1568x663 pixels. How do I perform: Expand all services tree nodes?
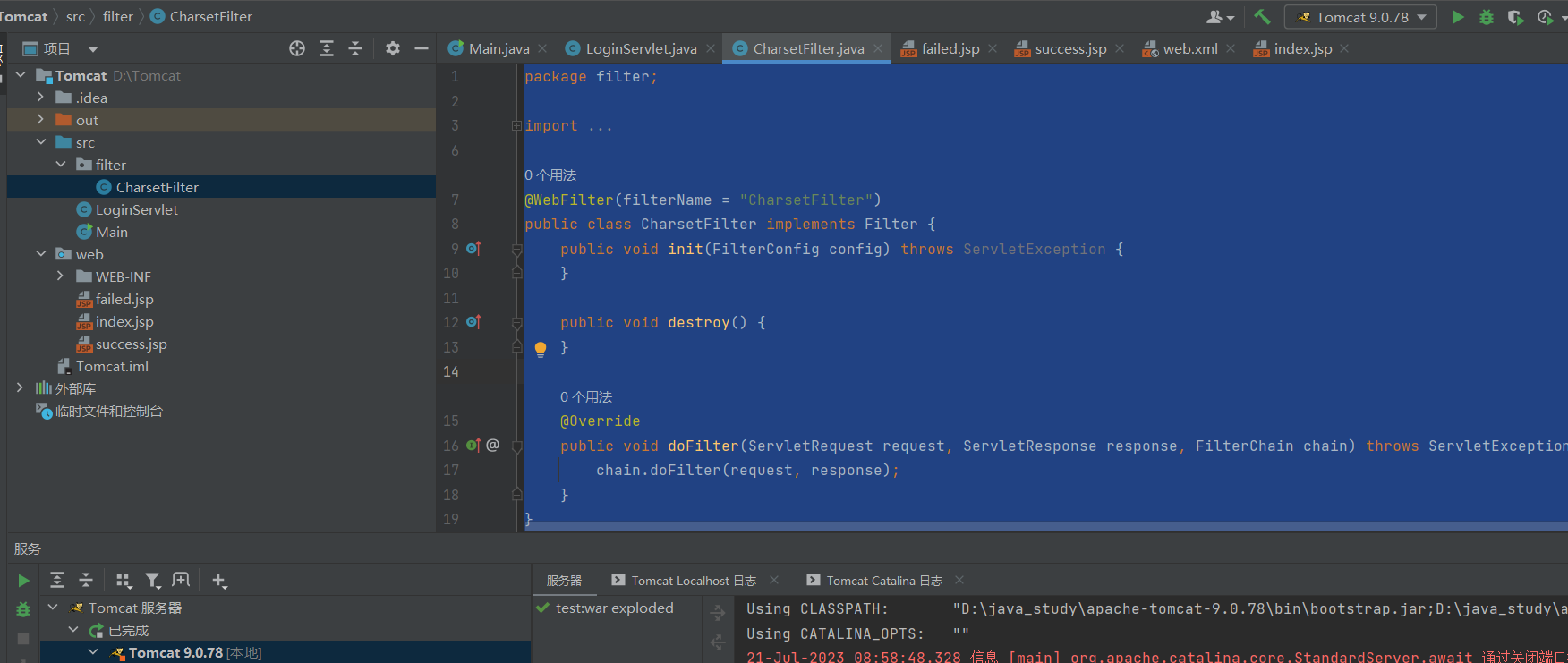(x=57, y=581)
